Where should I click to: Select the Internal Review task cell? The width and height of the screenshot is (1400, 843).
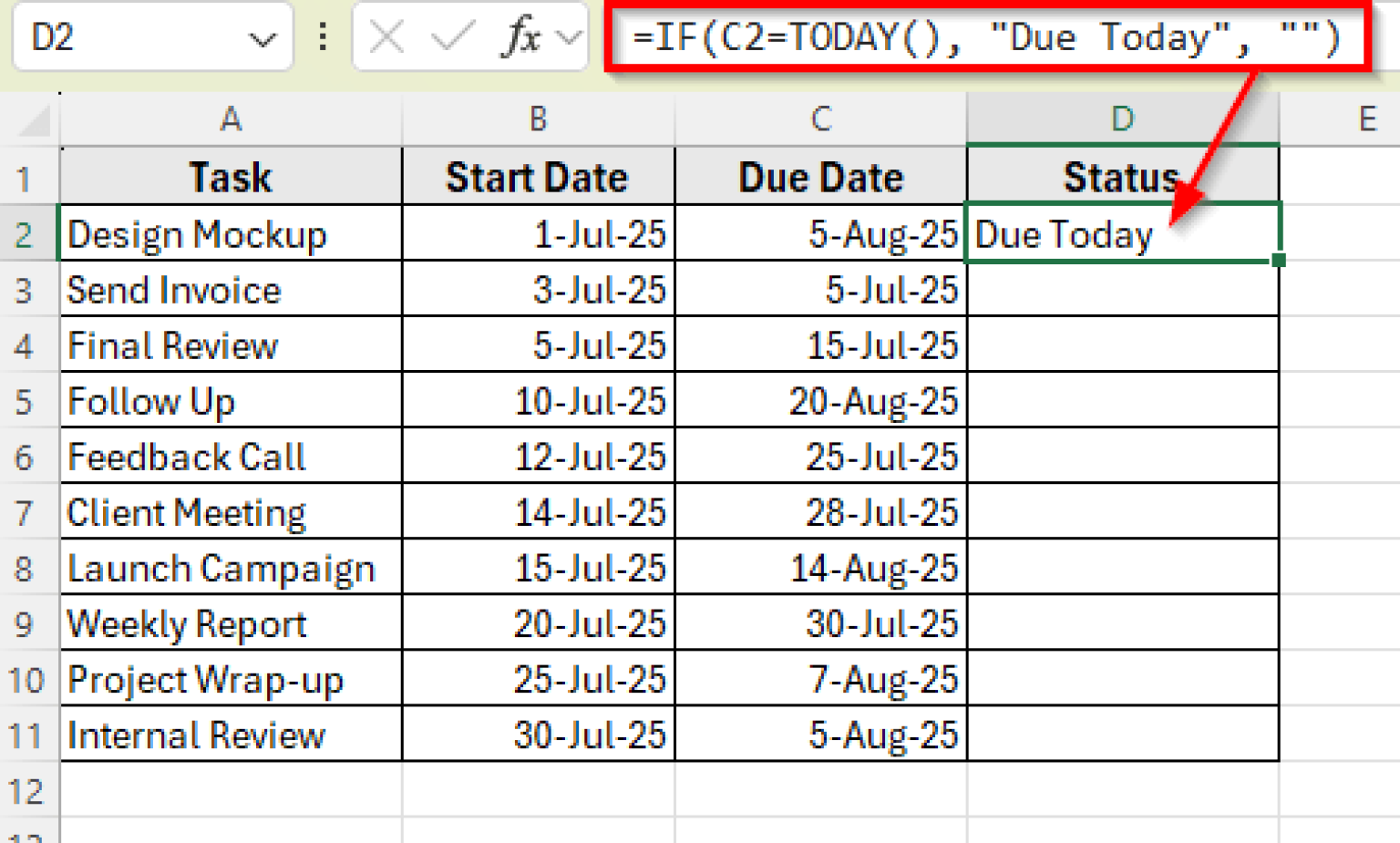[x=230, y=735]
